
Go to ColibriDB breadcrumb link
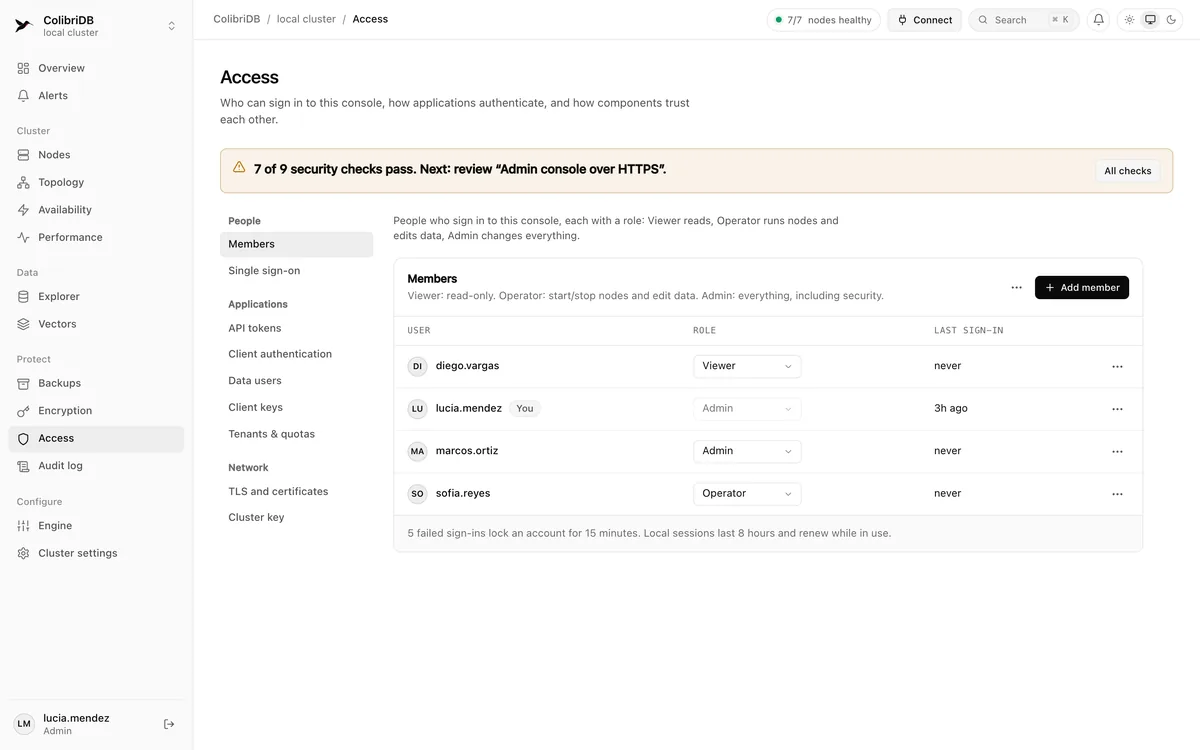click(237, 19)
